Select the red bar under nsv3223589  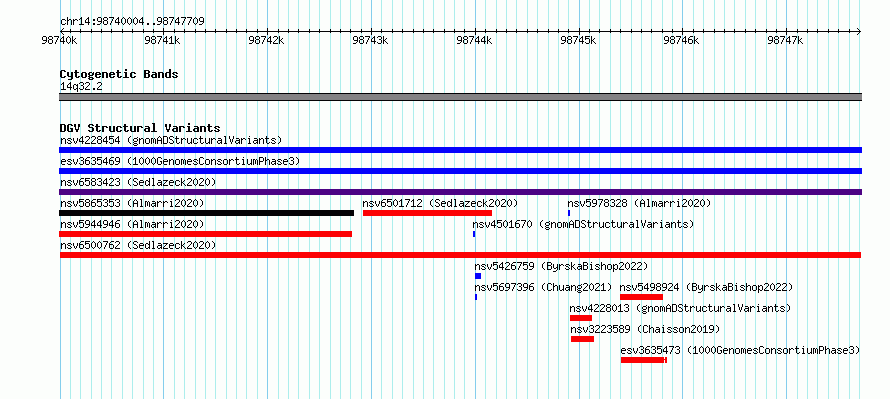click(x=582, y=339)
